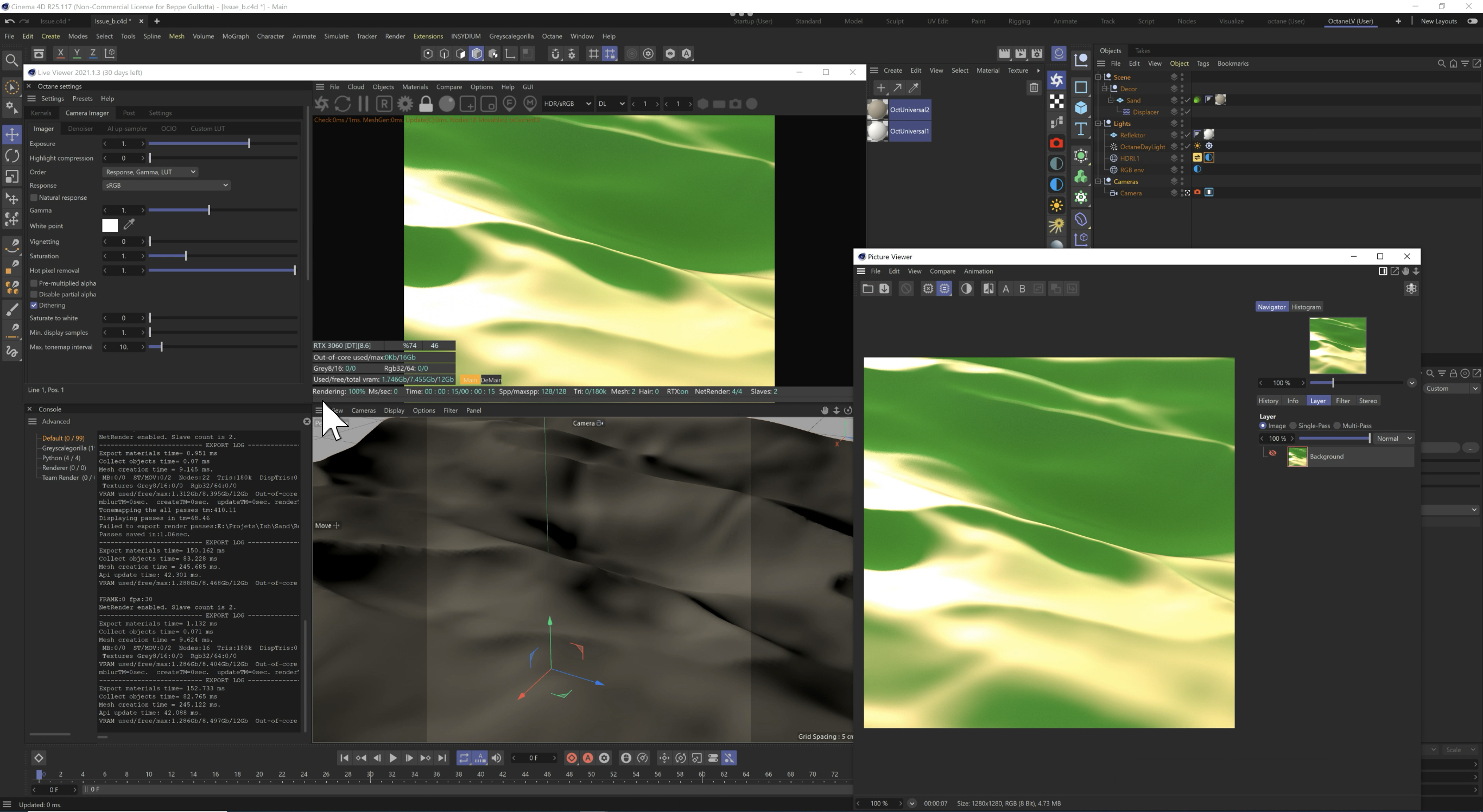Select the Multi-Pass radio button
1483x812 pixels.
[1338, 426]
